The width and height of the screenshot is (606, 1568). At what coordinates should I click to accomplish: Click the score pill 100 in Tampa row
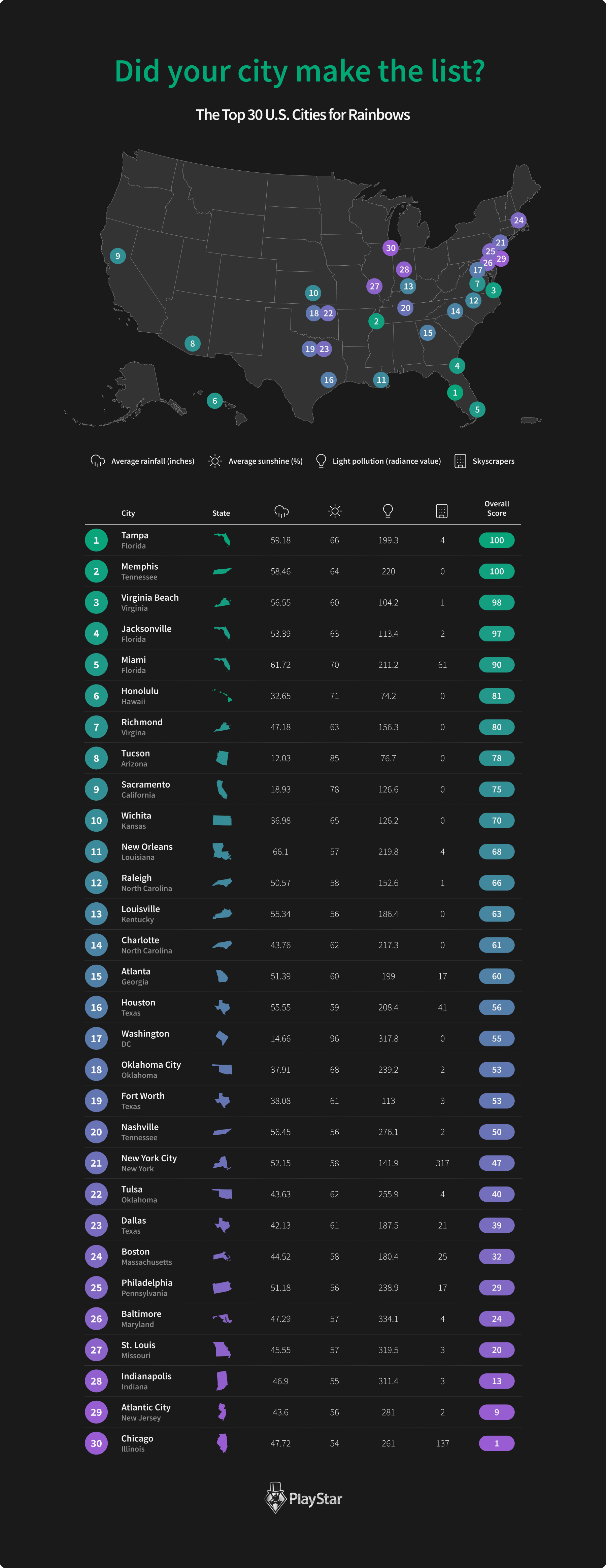[497, 540]
